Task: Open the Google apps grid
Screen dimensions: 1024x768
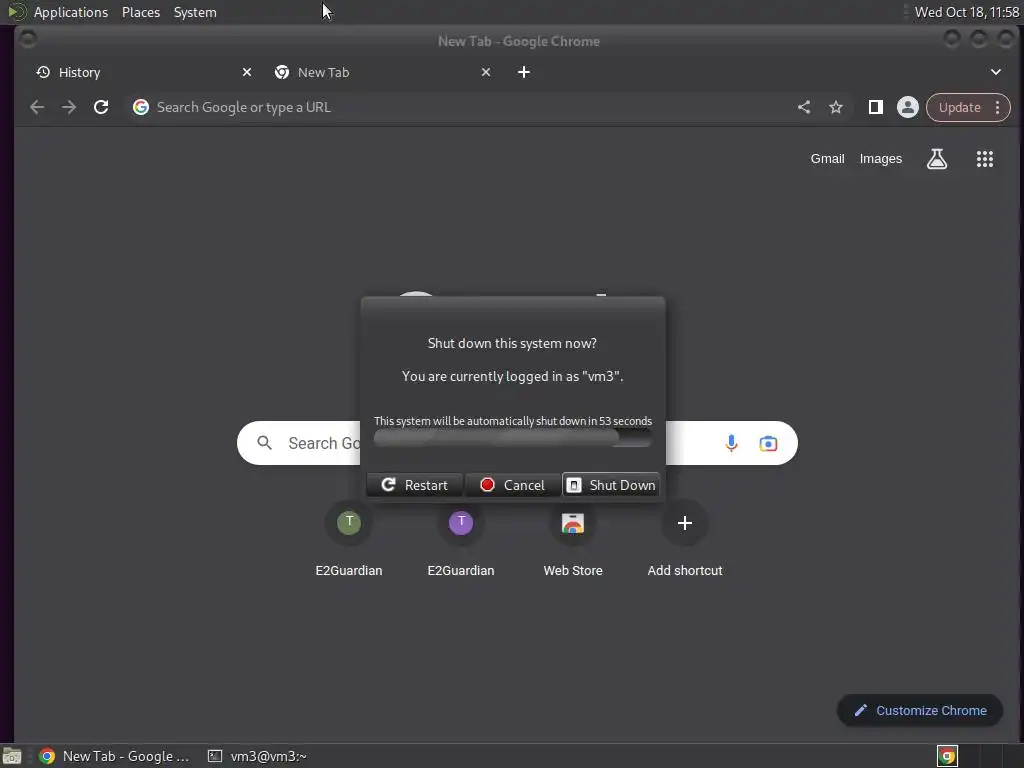Action: click(x=985, y=159)
